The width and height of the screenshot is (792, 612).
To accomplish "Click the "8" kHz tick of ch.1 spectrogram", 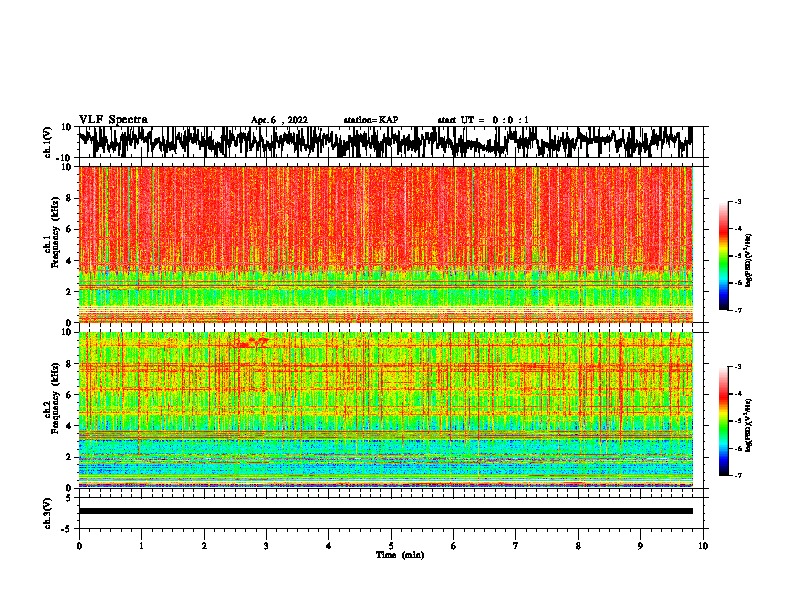I will 69,198.
